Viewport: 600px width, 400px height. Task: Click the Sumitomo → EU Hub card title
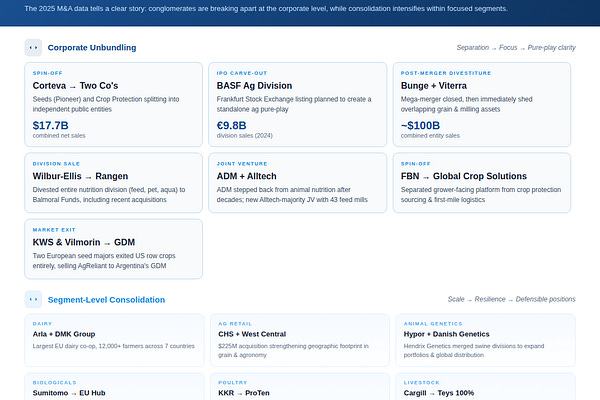[69, 393]
